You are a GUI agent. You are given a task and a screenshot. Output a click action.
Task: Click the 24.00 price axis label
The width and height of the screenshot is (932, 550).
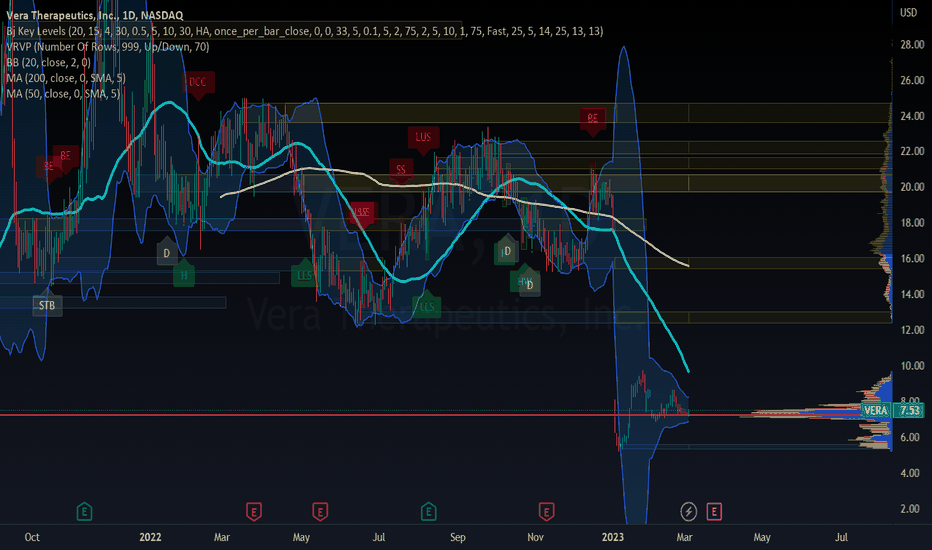[912, 116]
